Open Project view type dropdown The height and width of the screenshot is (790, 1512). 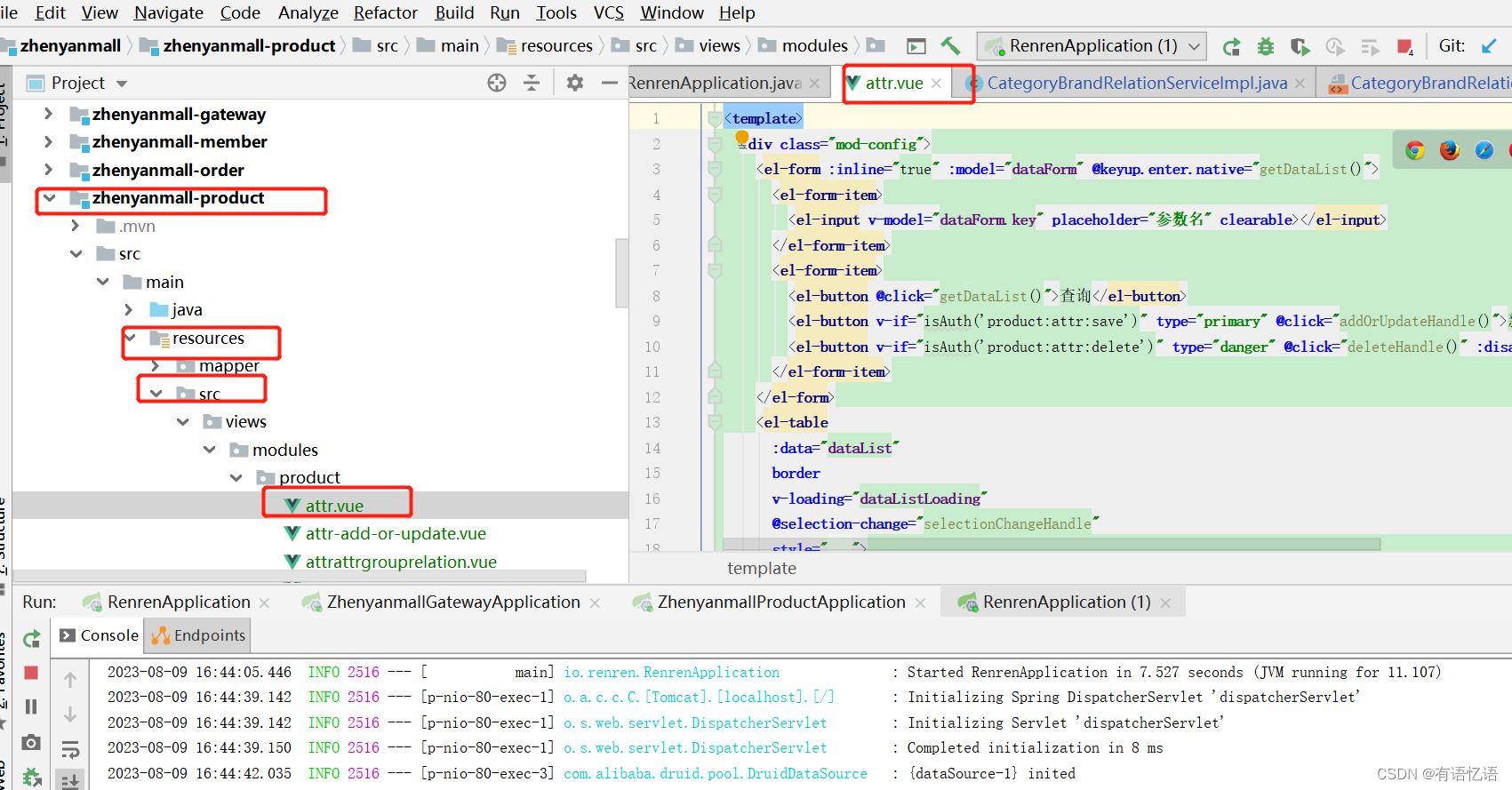coord(122,84)
